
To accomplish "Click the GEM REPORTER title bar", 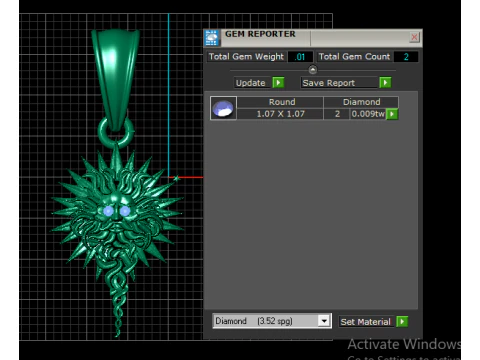I will 313,37.
